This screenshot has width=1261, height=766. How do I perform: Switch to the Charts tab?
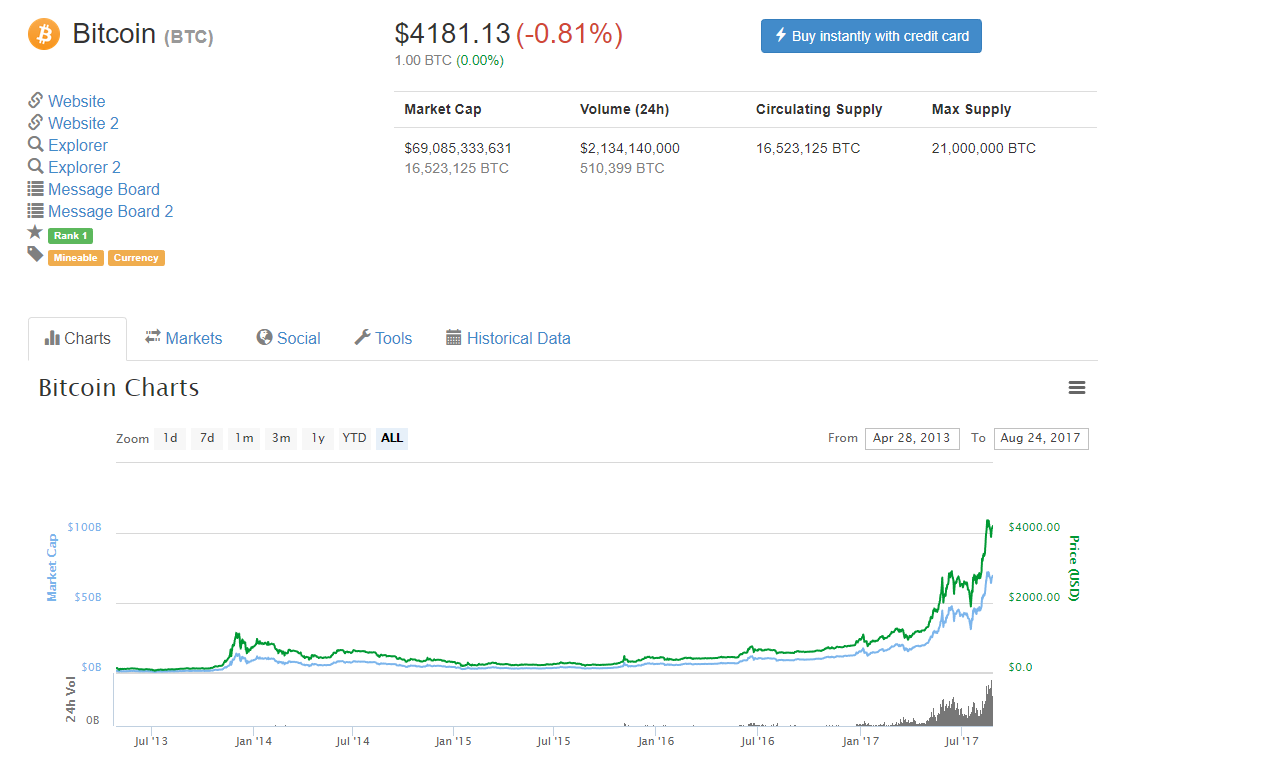pyautogui.click(x=77, y=338)
